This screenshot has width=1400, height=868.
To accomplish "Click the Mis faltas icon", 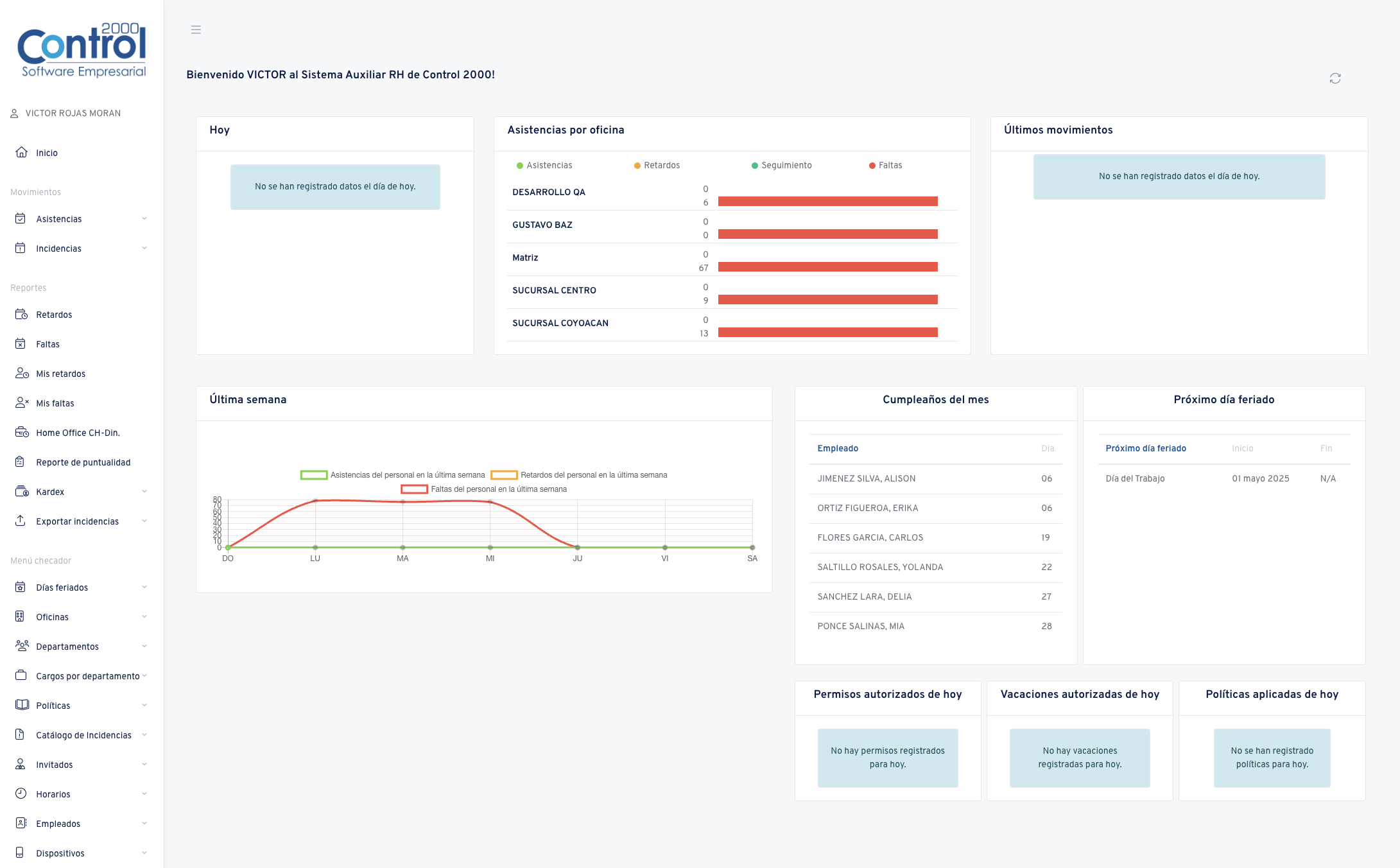I will click(22, 403).
